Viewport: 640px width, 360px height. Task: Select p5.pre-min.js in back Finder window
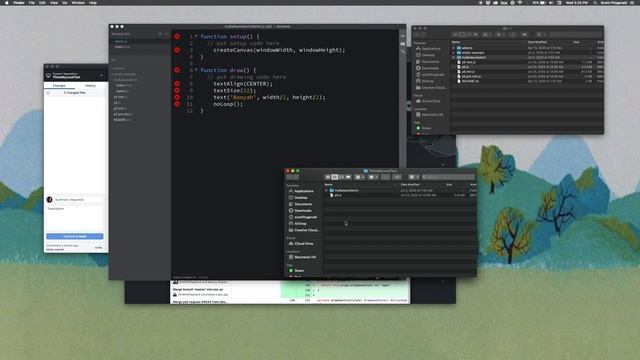471,76
